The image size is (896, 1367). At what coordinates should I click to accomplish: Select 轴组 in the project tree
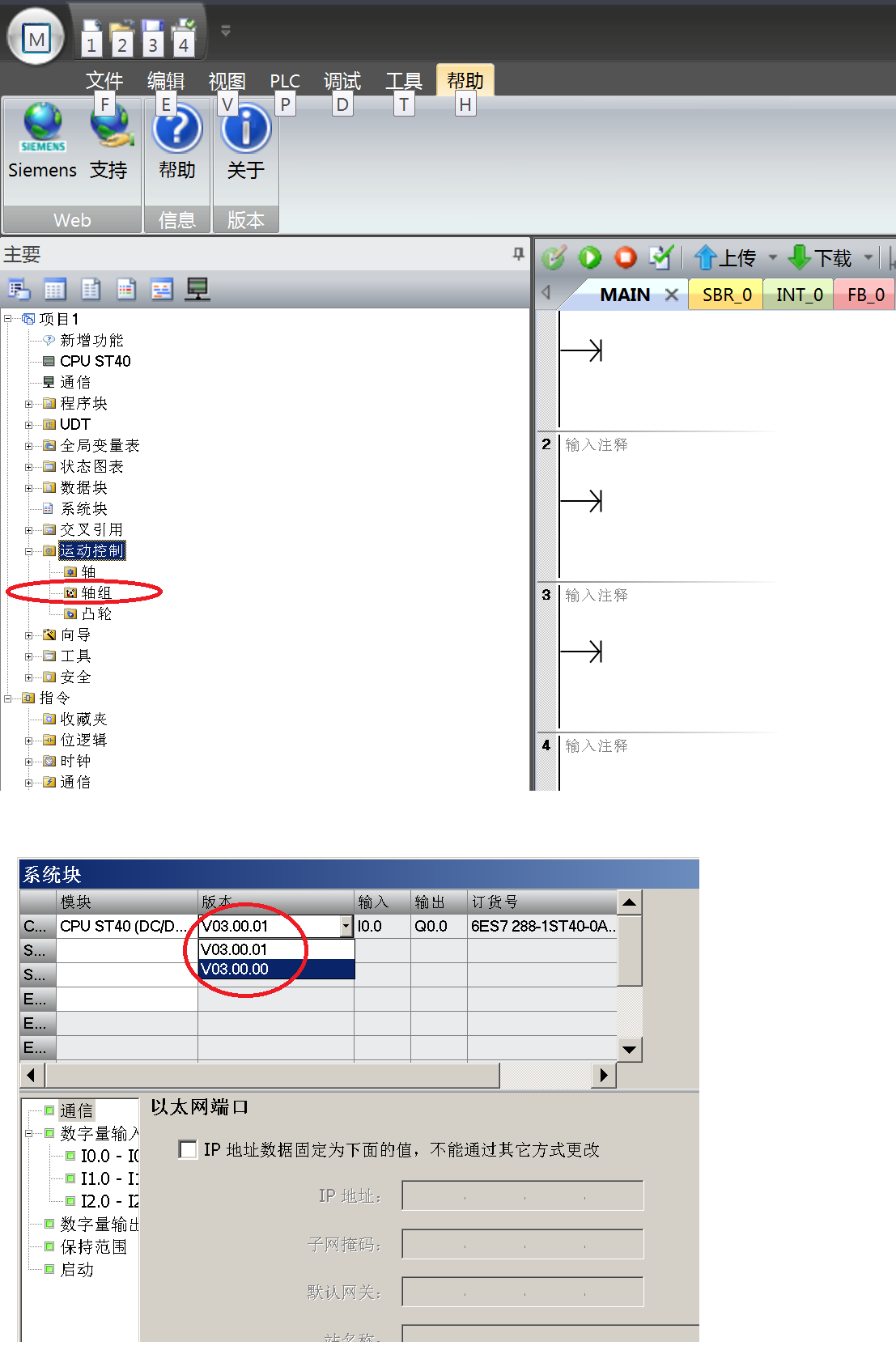[x=96, y=593]
